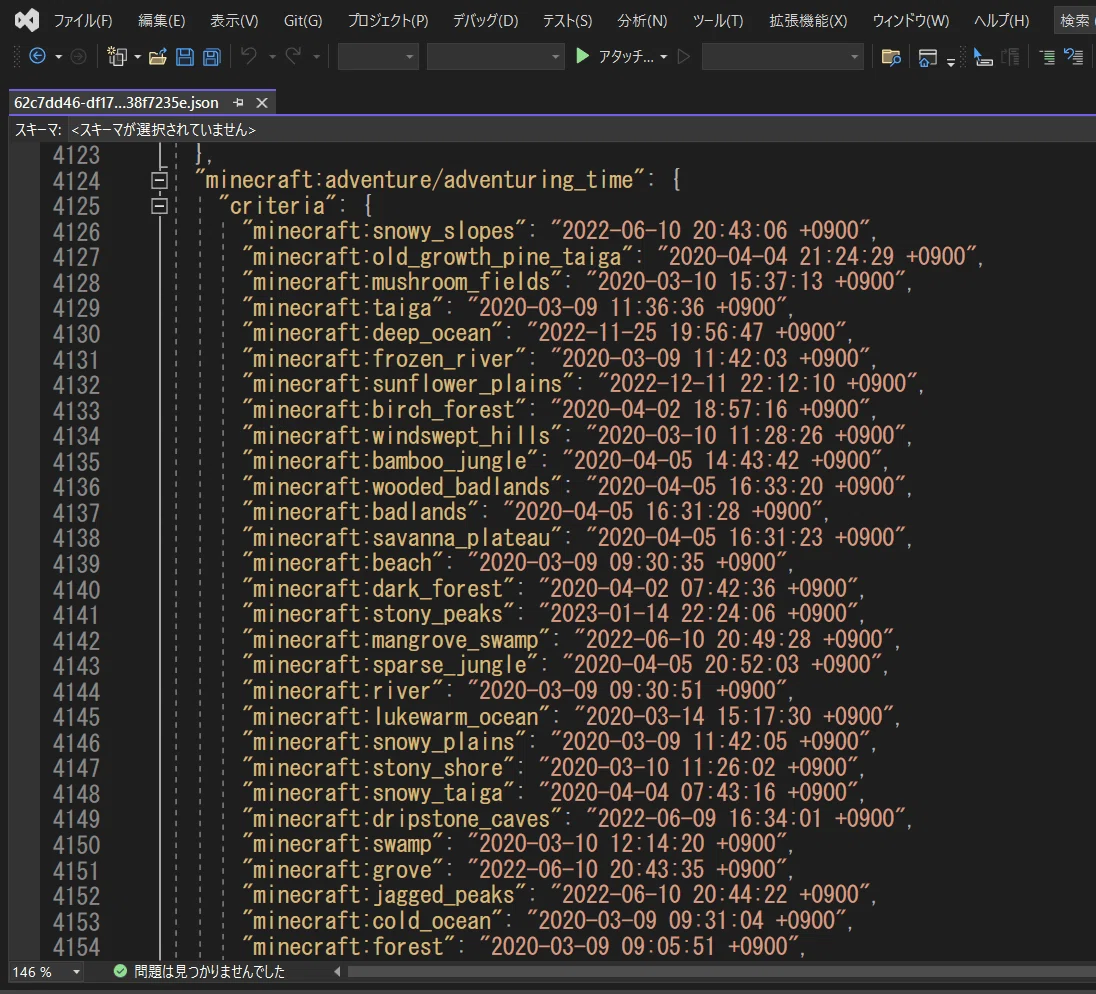The width and height of the screenshot is (1096, 994).
Task: Click the undo-lines format icon at toolbar end
Action: coord(1073,56)
